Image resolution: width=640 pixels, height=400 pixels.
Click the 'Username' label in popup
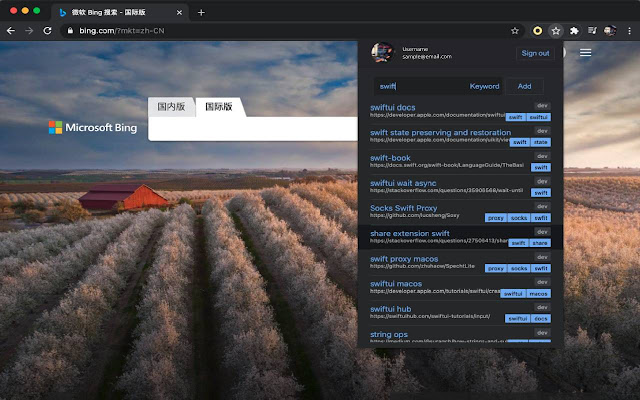[415, 49]
